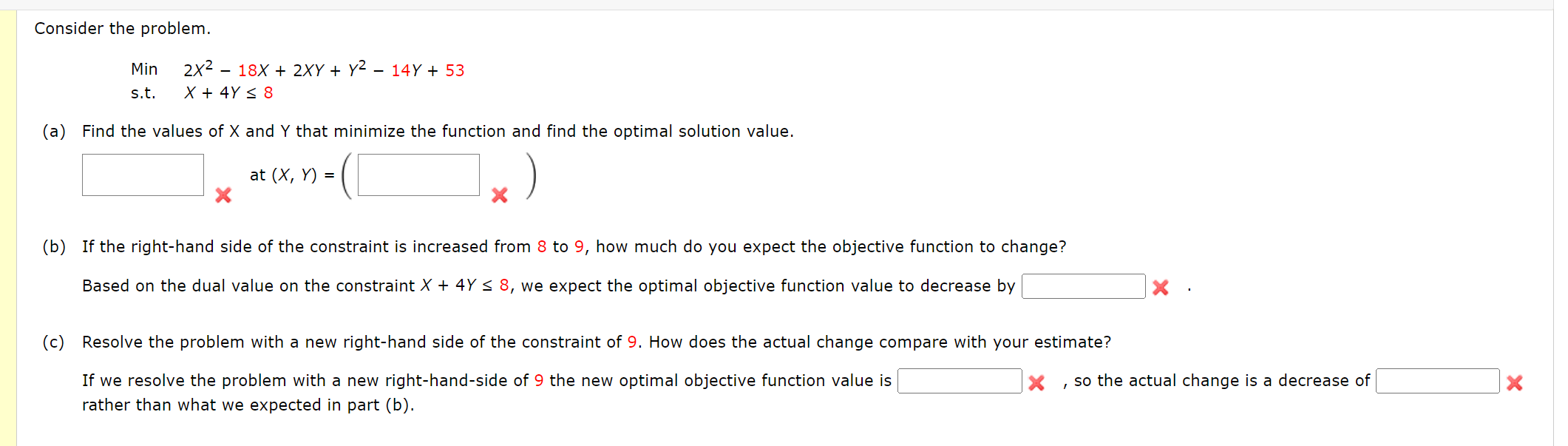The height and width of the screenshot is (446, 1568).
Task: Click the red X after new optimal value field
Action: tap(1036, 382)
